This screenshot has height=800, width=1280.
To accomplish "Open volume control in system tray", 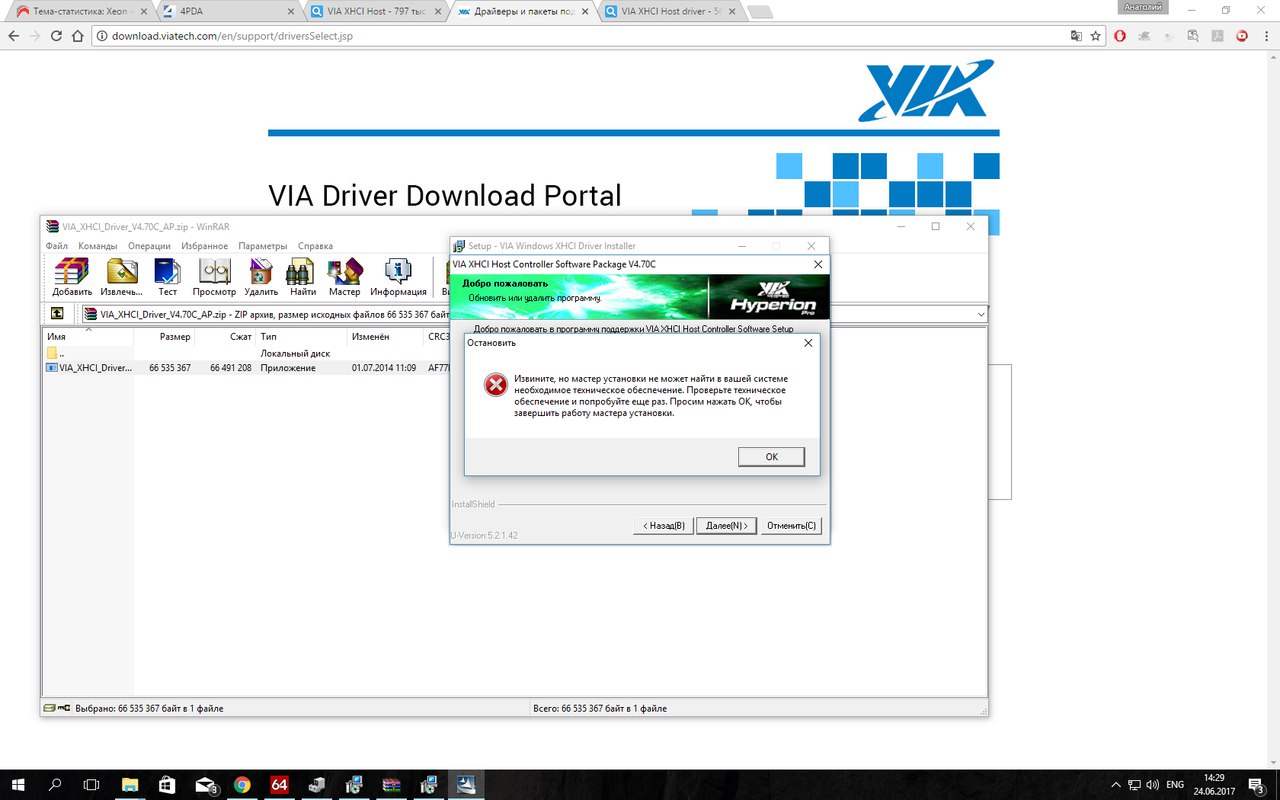I will tap(1154, 785).
